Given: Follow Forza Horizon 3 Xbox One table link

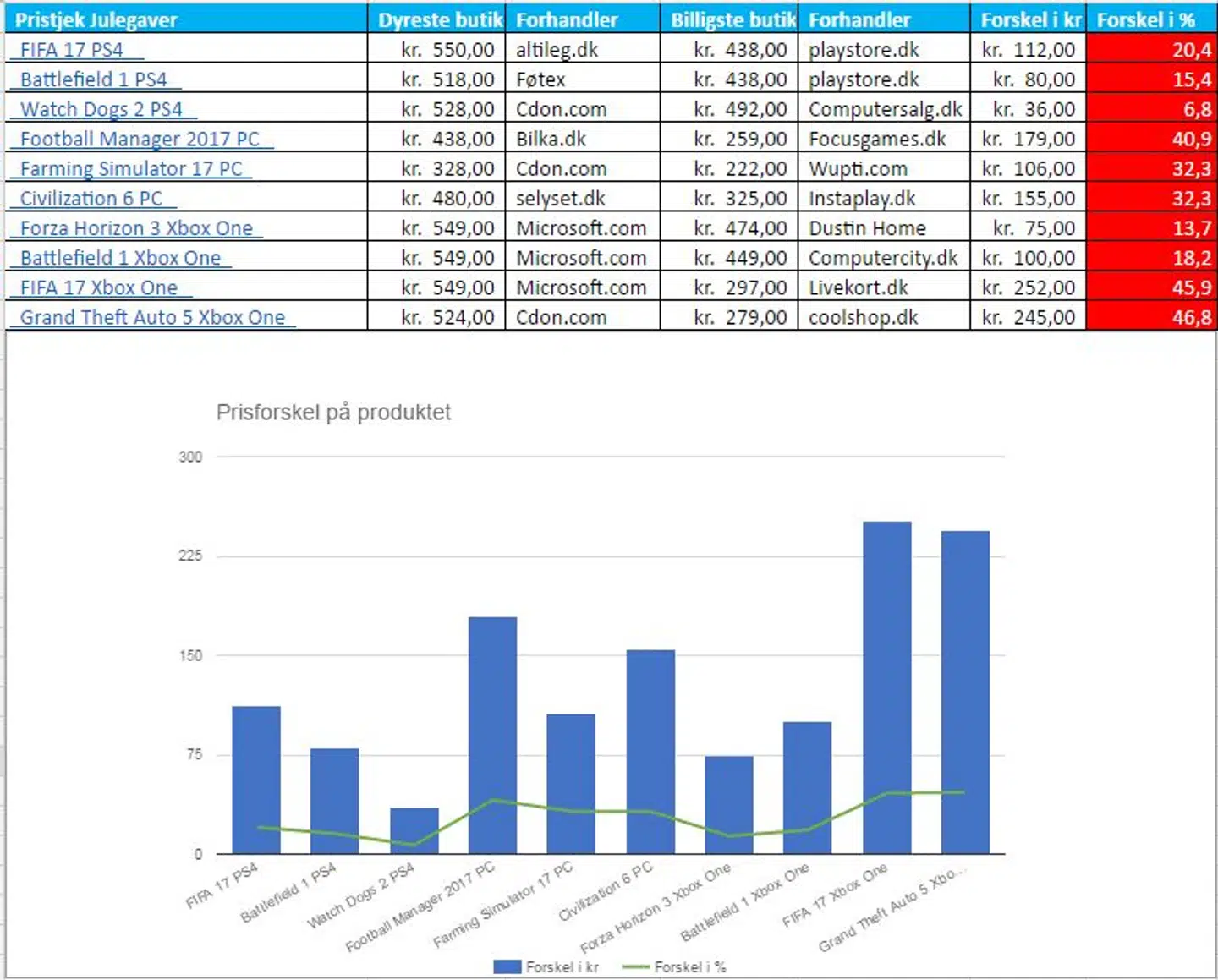Looking at the screenshot, I should click(136, 228).
